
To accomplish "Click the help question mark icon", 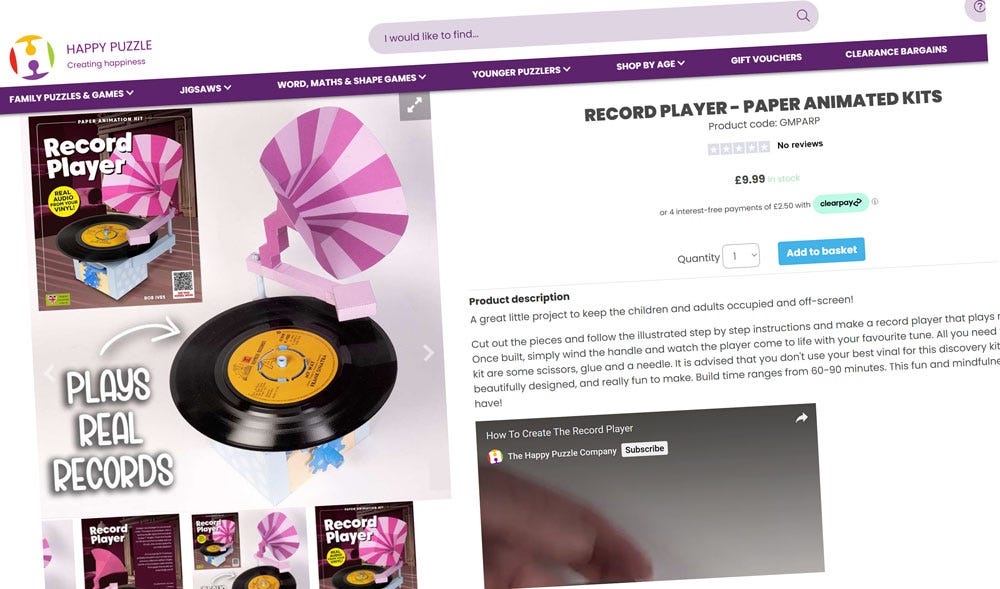I will tap(978, 8).
